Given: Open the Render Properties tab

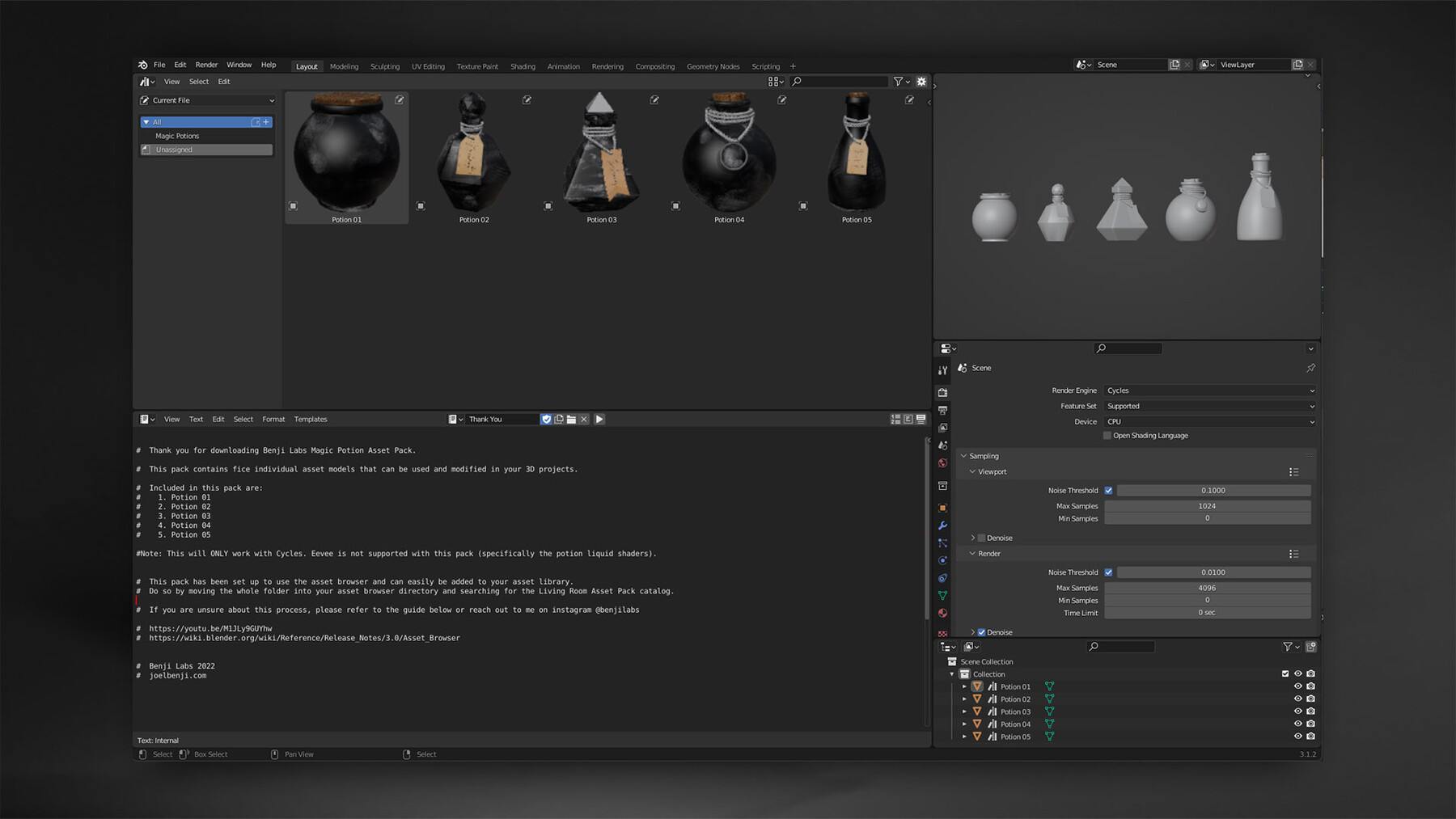Looking at the screenshot, I should (942, 392).
